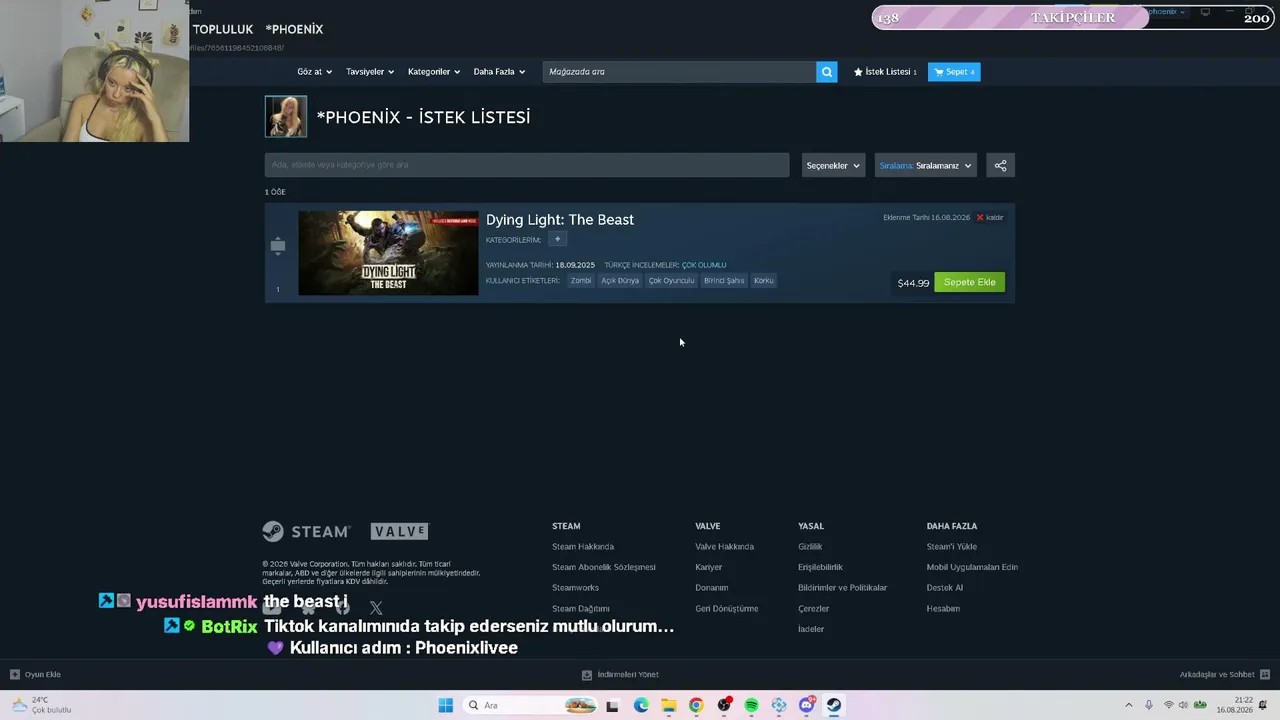This screenshot has height=720, width=1280.
Task: Select the Korku tag
Action: click(764, 281)
